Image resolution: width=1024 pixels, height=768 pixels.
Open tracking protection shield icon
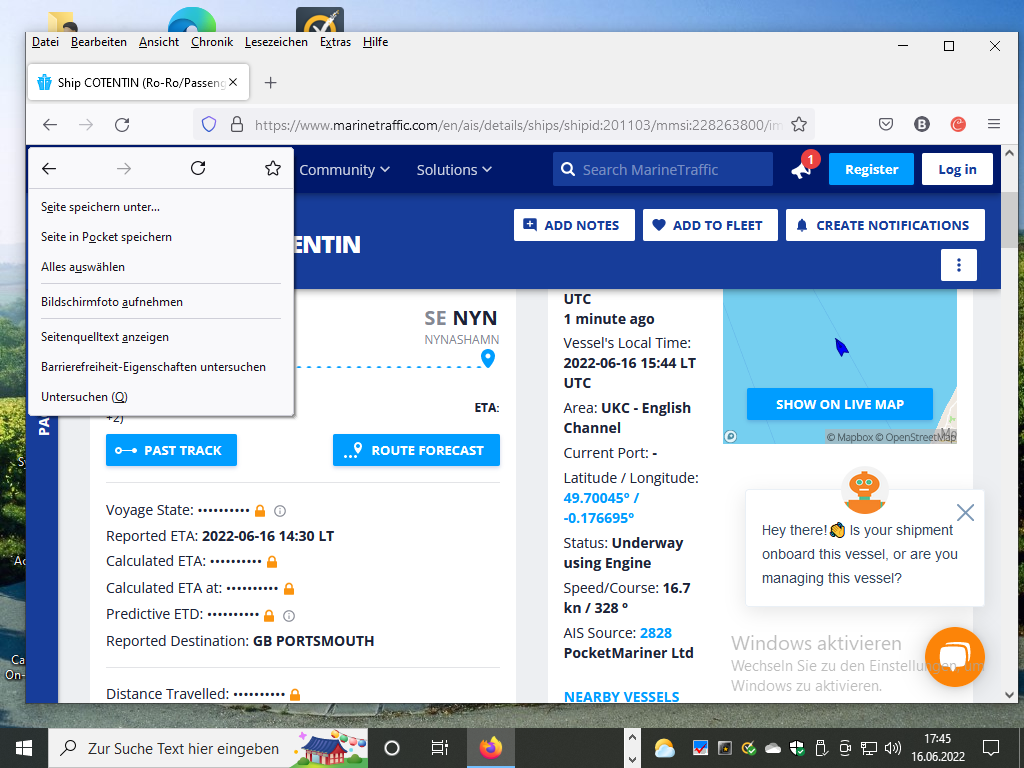click(x=209, y=124)
